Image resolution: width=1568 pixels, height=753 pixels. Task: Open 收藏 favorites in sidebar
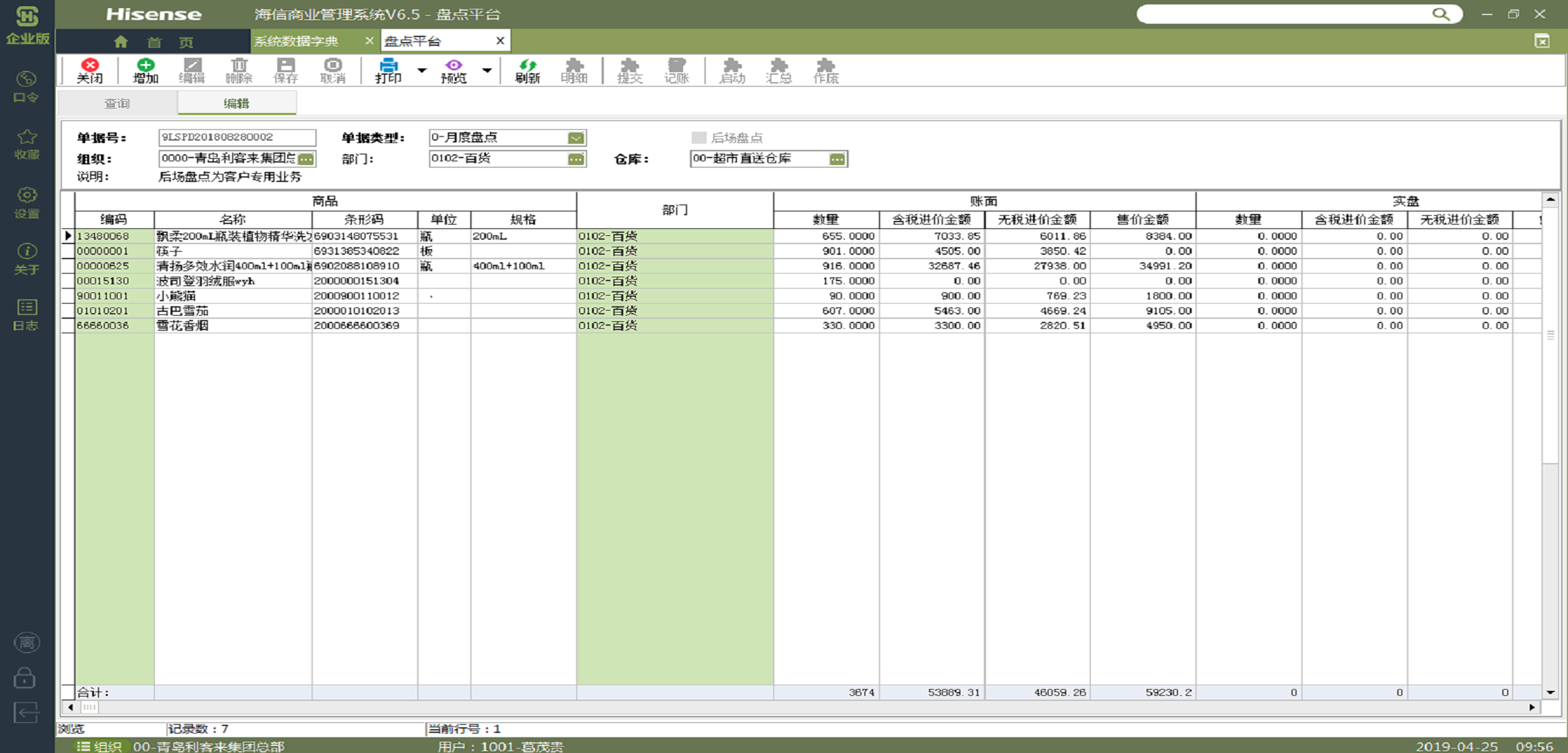click(x=26, y=144)
